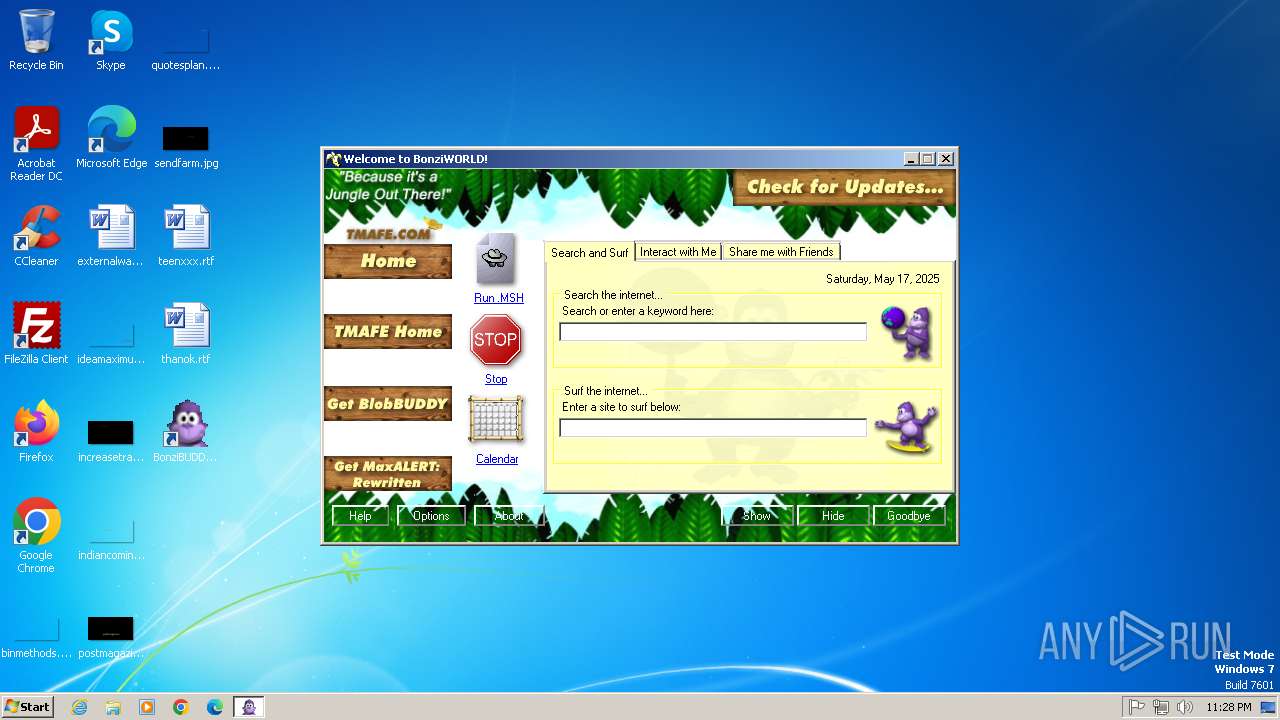The width and height of the screenshot is (1280, 720).
Task: Launch Microsoft Edge desktop shortcut
Action: [111, 138]
